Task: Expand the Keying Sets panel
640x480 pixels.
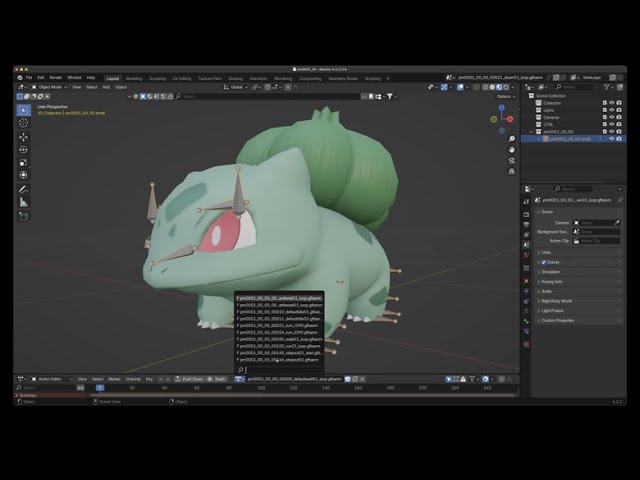Action: pos(551,282)
